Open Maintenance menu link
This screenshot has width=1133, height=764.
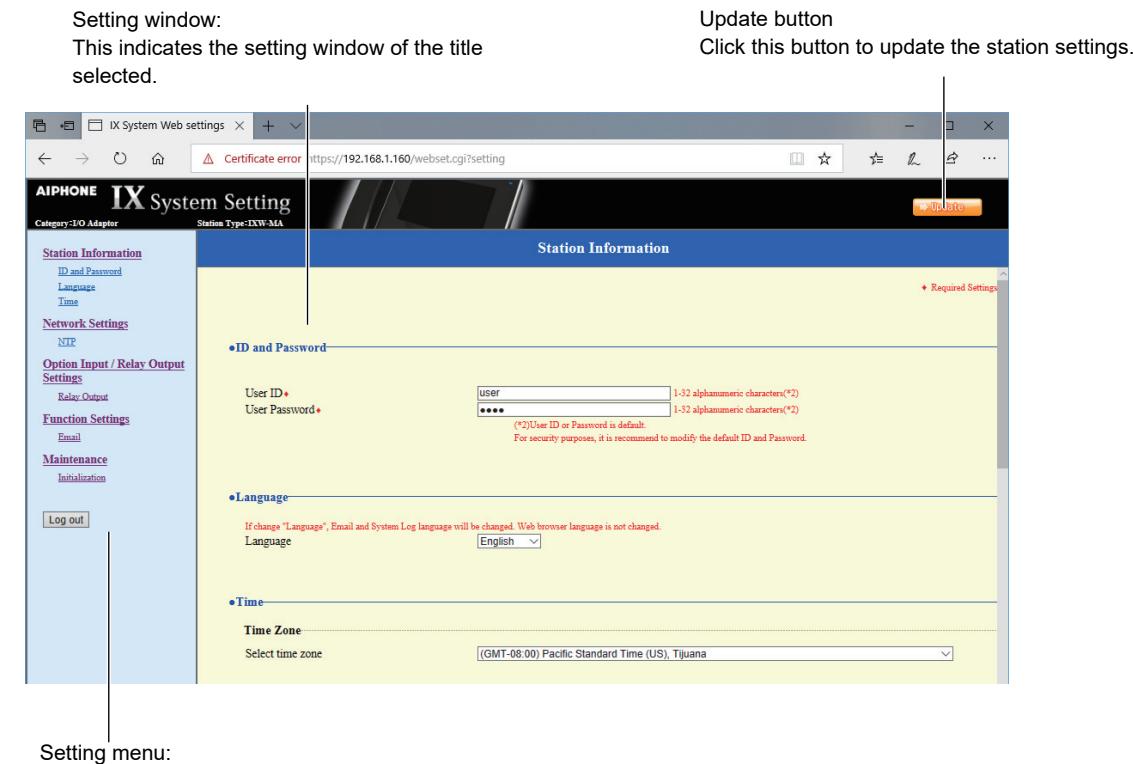coord(75,460)
